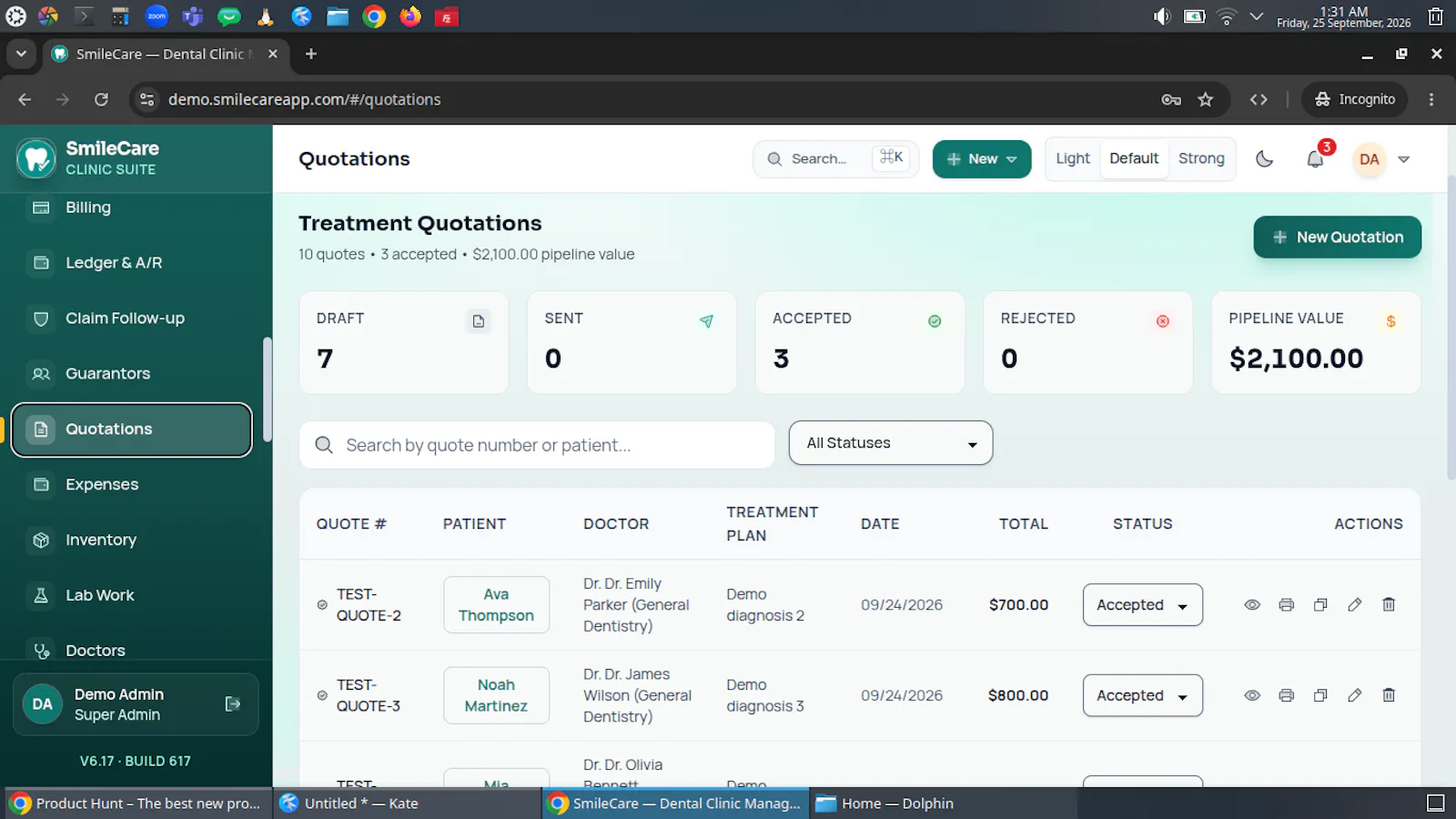This screenshot has height=819, width=1456.
Task: Open Expenses in the sidebar
Action: pos(131,484)
